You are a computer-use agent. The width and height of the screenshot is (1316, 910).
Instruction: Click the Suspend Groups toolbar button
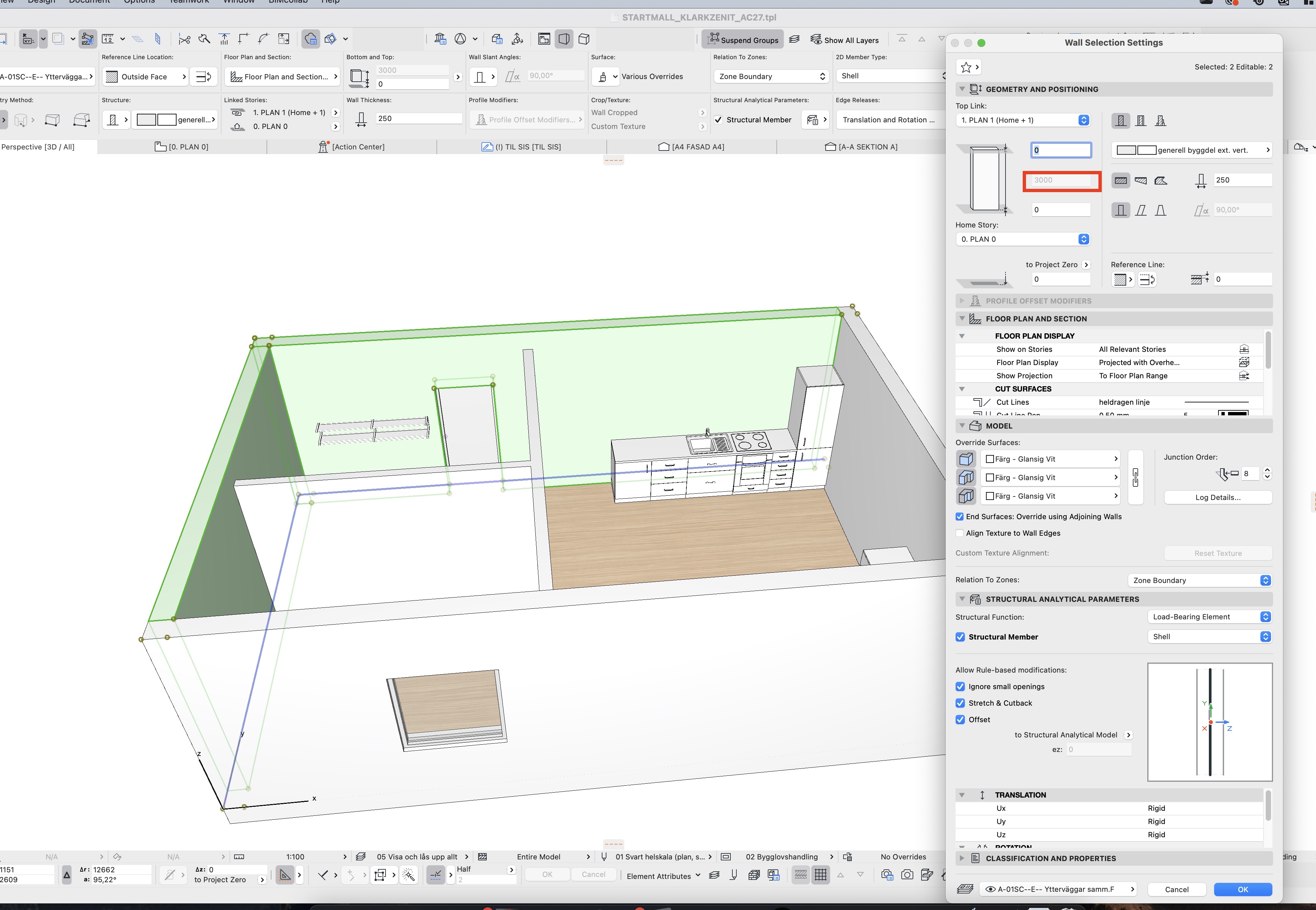pos(743,40)
